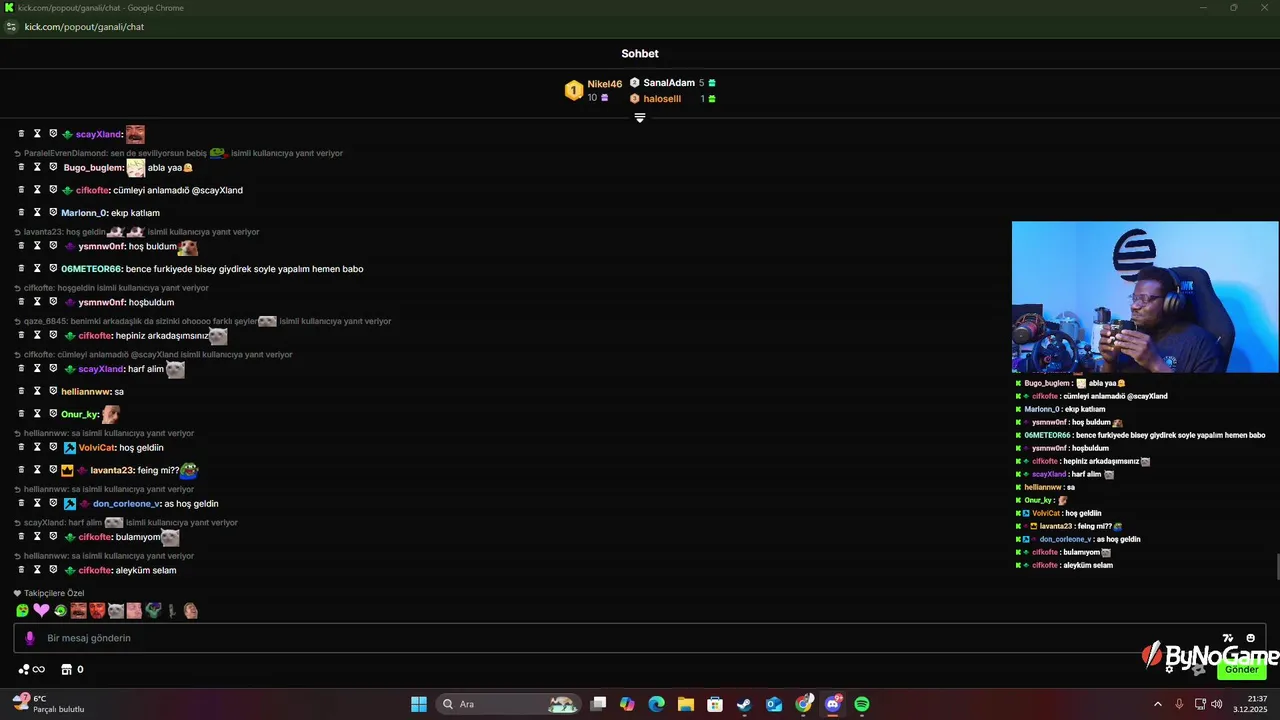The height and width of the screenshot is (720, 1280).
Task: Click the purple microphone icon in message box
Action: click(x=29, y=638)
